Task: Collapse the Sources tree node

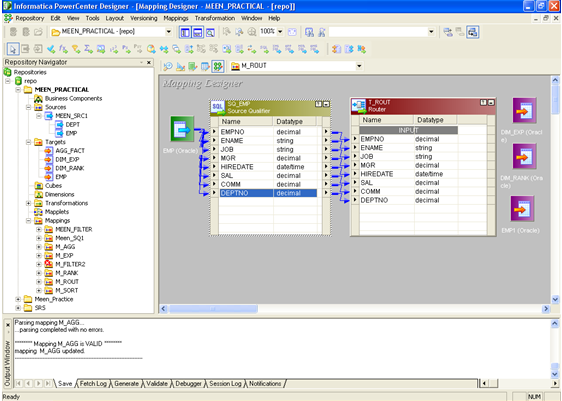Action: 28,107
